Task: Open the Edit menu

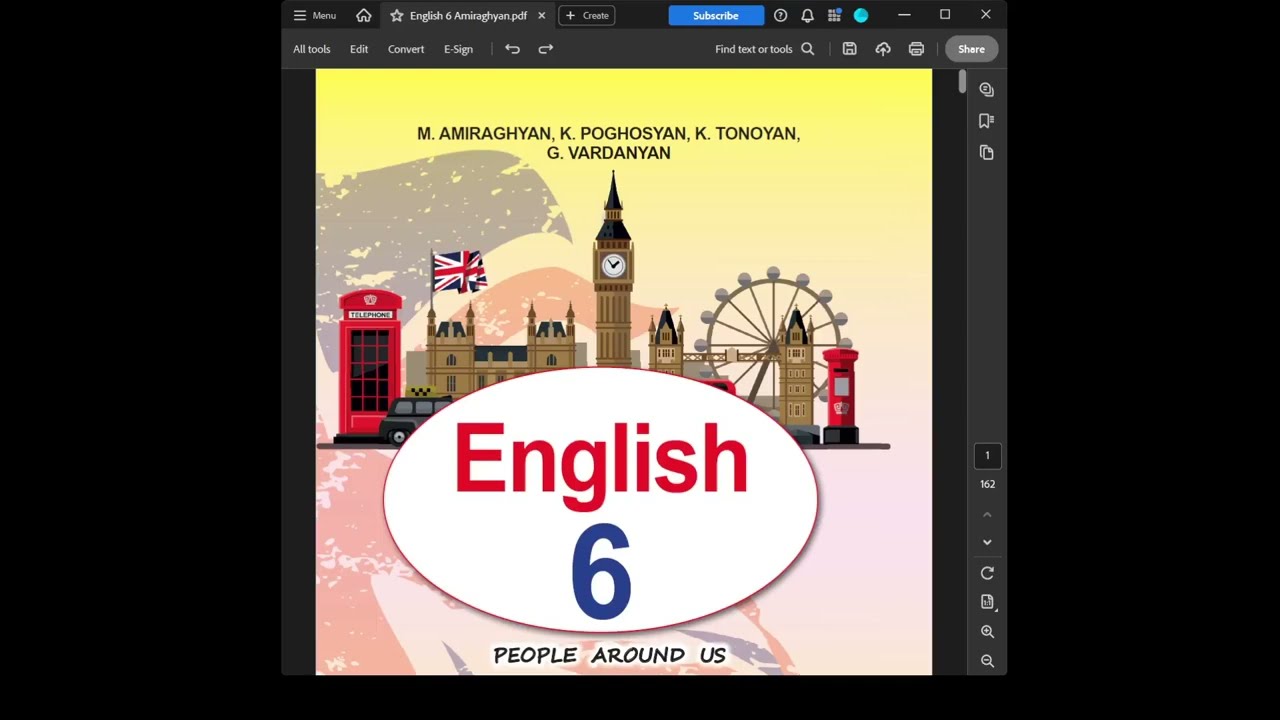Action: pyautogui.click(x=359, y=49)
